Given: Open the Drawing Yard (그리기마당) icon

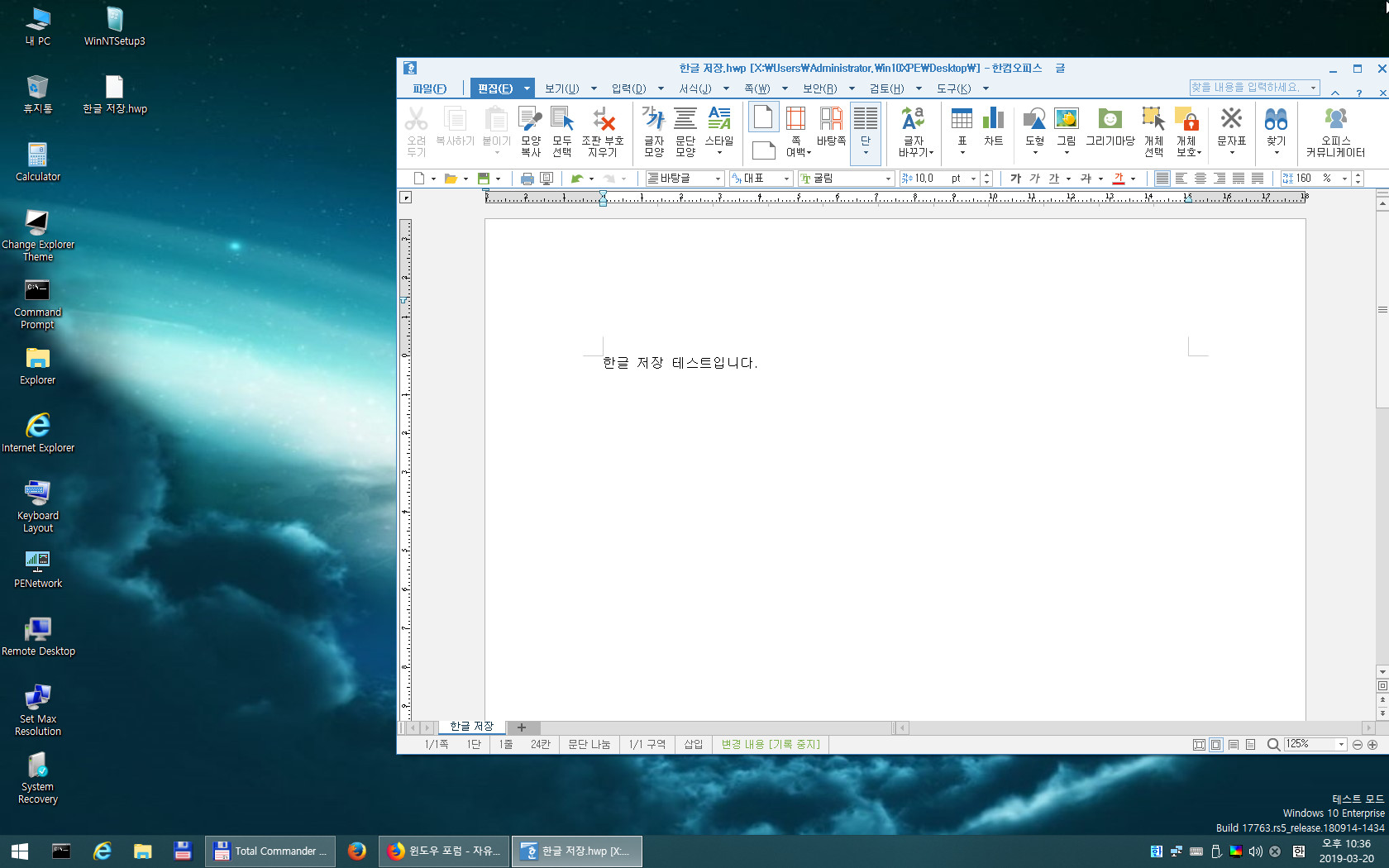Looking at the screenshot, I should (x=1110, y=126).
